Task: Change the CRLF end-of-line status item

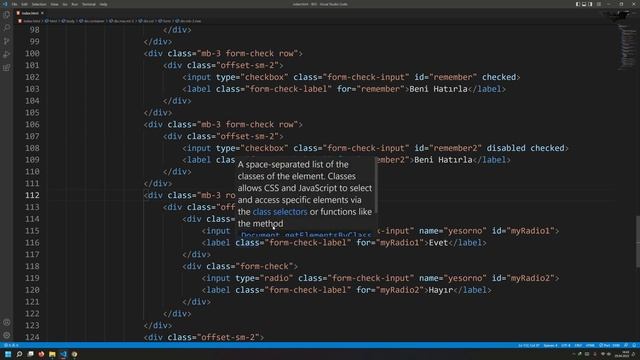Action: pos(578,345)
